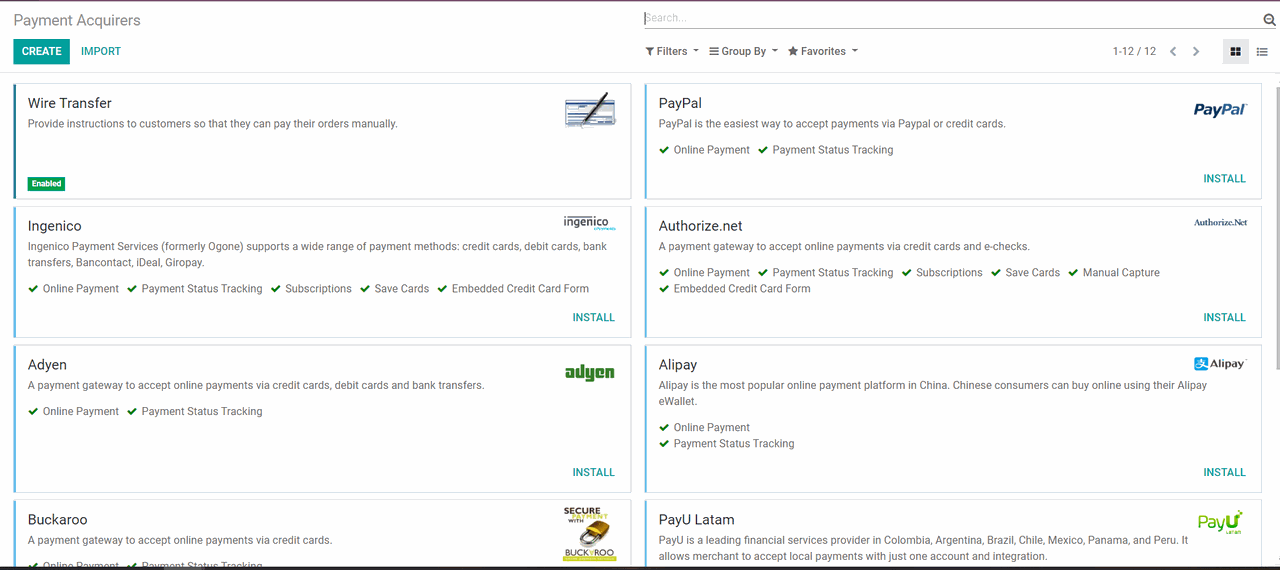
Task: Go to previous page arrow
Action: pos(1173,52)
